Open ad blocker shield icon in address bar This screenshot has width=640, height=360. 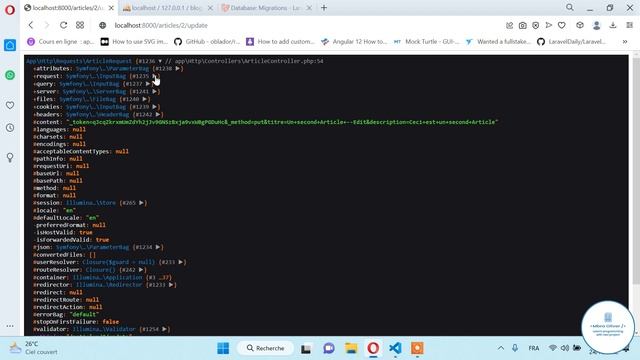536,25
